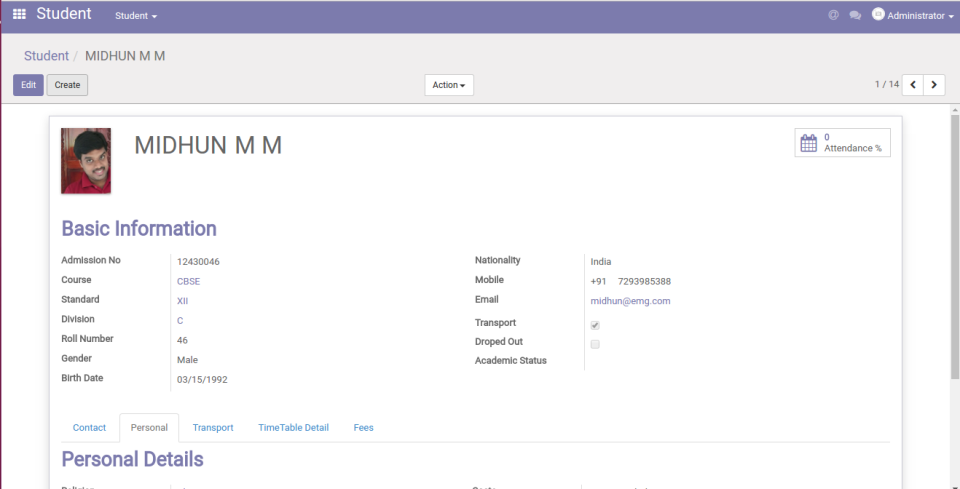Viewport: 960px width, 489px height.
Task: Open the CBSE course link
Action: (x=189, y=282)
